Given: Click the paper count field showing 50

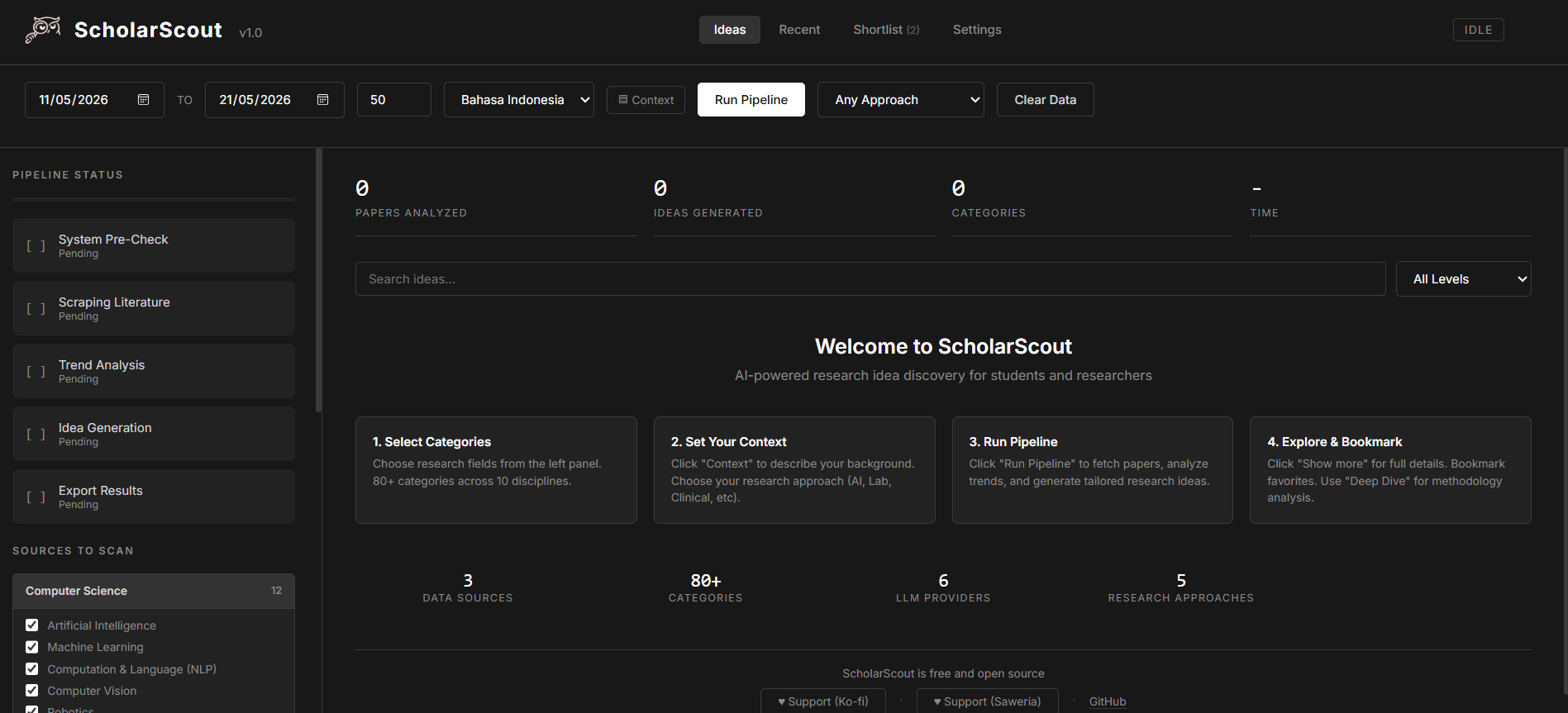Looking at the screenshot, I should [394, 100].
